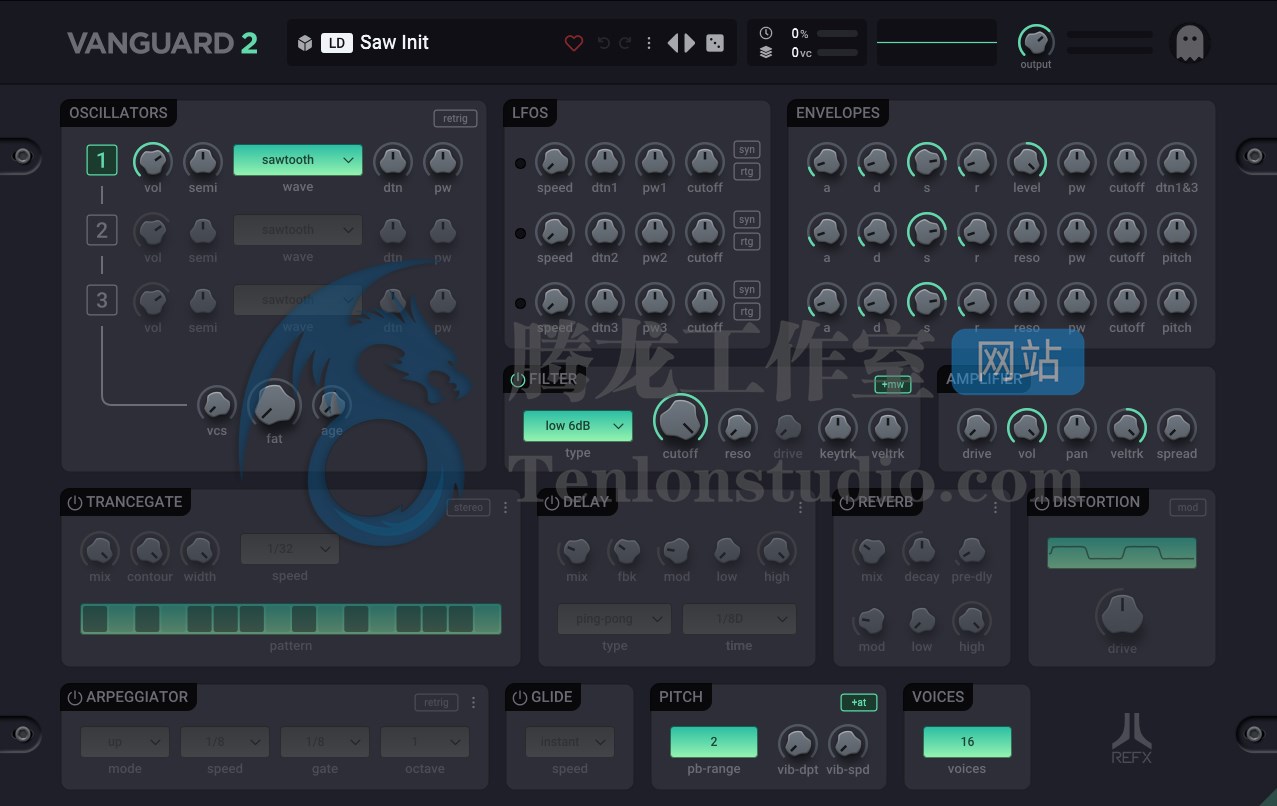
Task: Click the pb-range value field
Action: point(714,742)
